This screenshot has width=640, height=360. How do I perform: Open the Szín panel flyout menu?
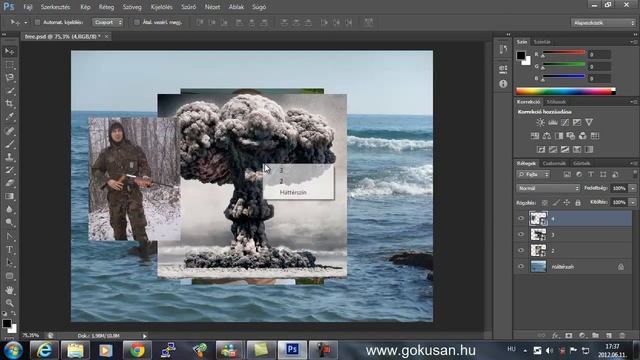tap(632, 42)
